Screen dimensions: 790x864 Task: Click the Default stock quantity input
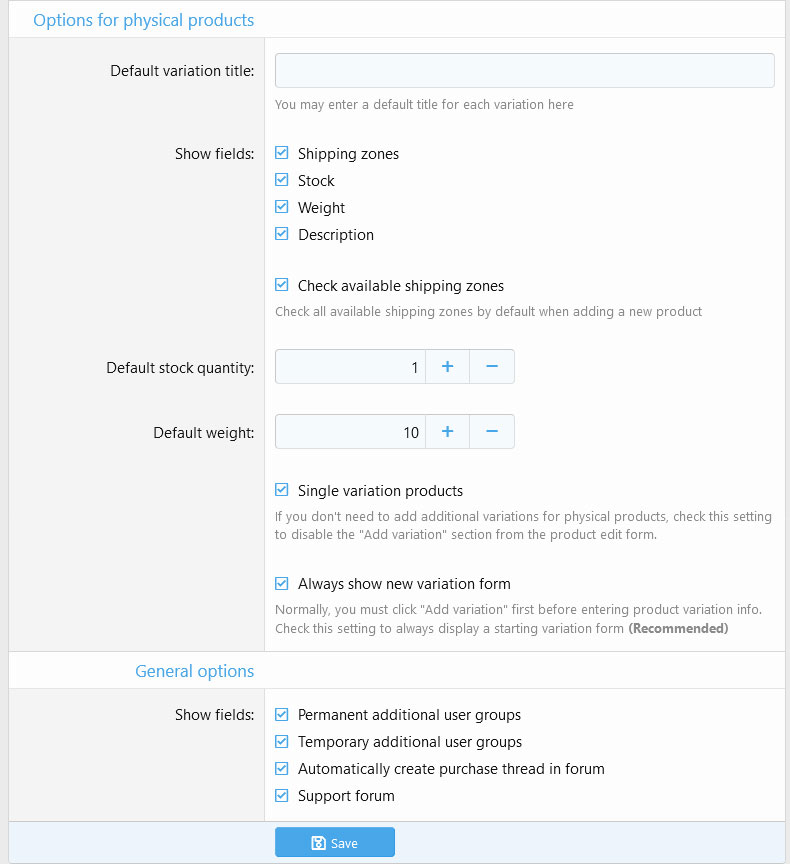pyautogui.click(x=350, y=367)
